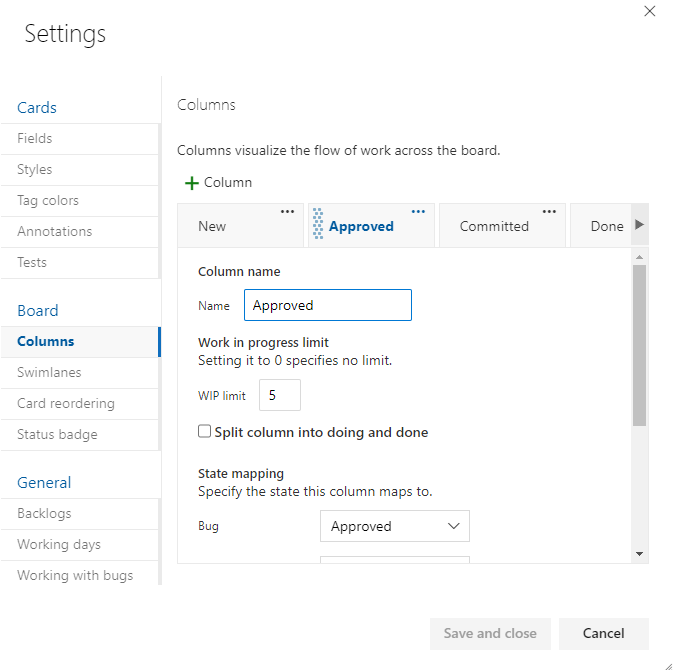Click the Approved column drag gripper
Screen dimensions: 673x670
click(318, 224)
